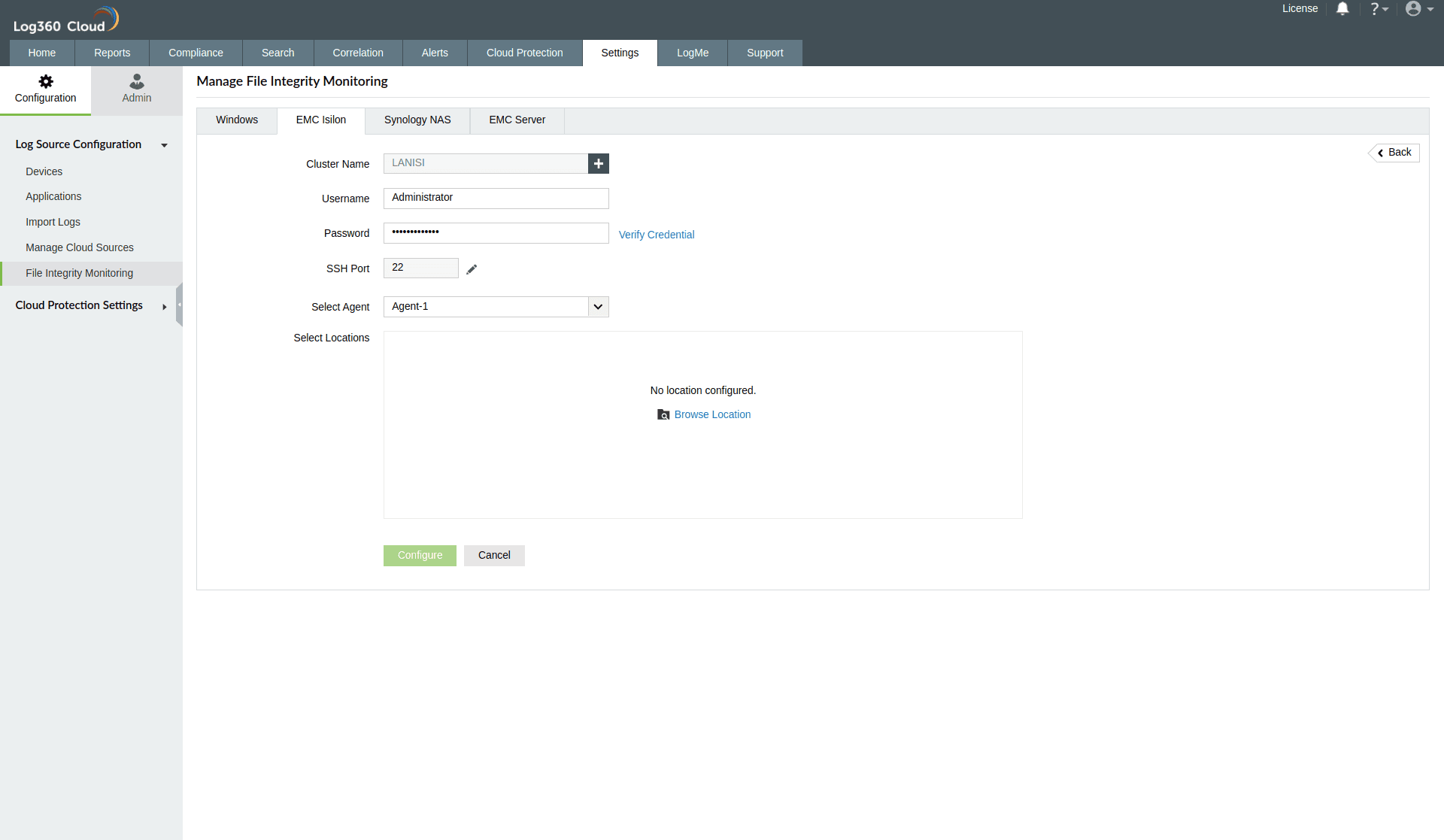1444x840 pixels.
Task: Open the Correlation menu tab
Action: click(x=358, y=53)
